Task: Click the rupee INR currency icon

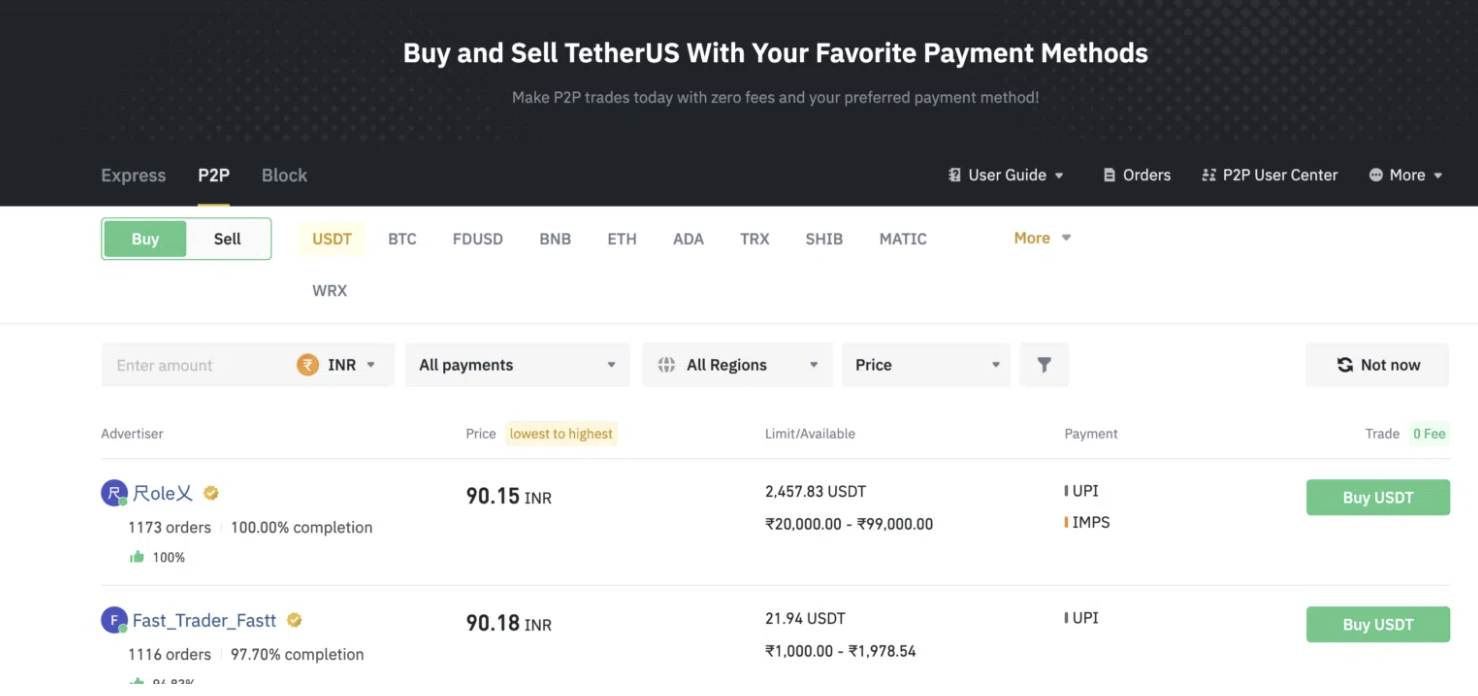Action: [308, 365]
